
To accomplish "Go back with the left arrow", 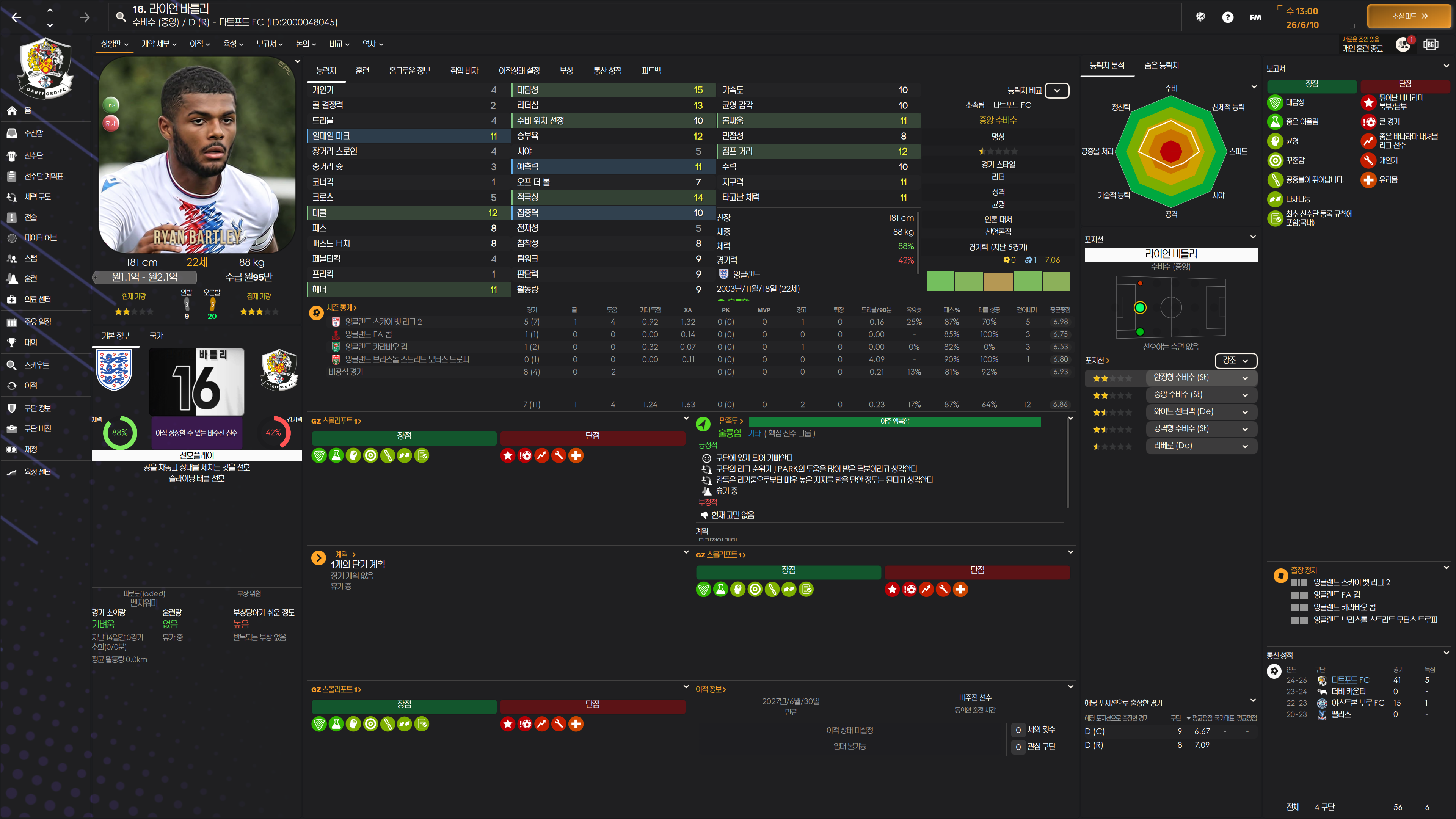I will (16, 17).
